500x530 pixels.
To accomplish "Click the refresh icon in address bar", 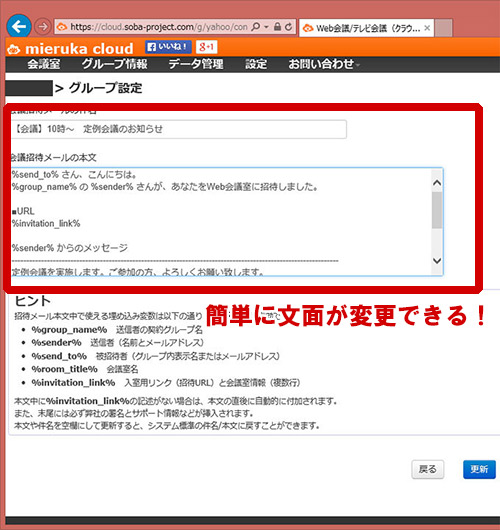I will [288, 27].
